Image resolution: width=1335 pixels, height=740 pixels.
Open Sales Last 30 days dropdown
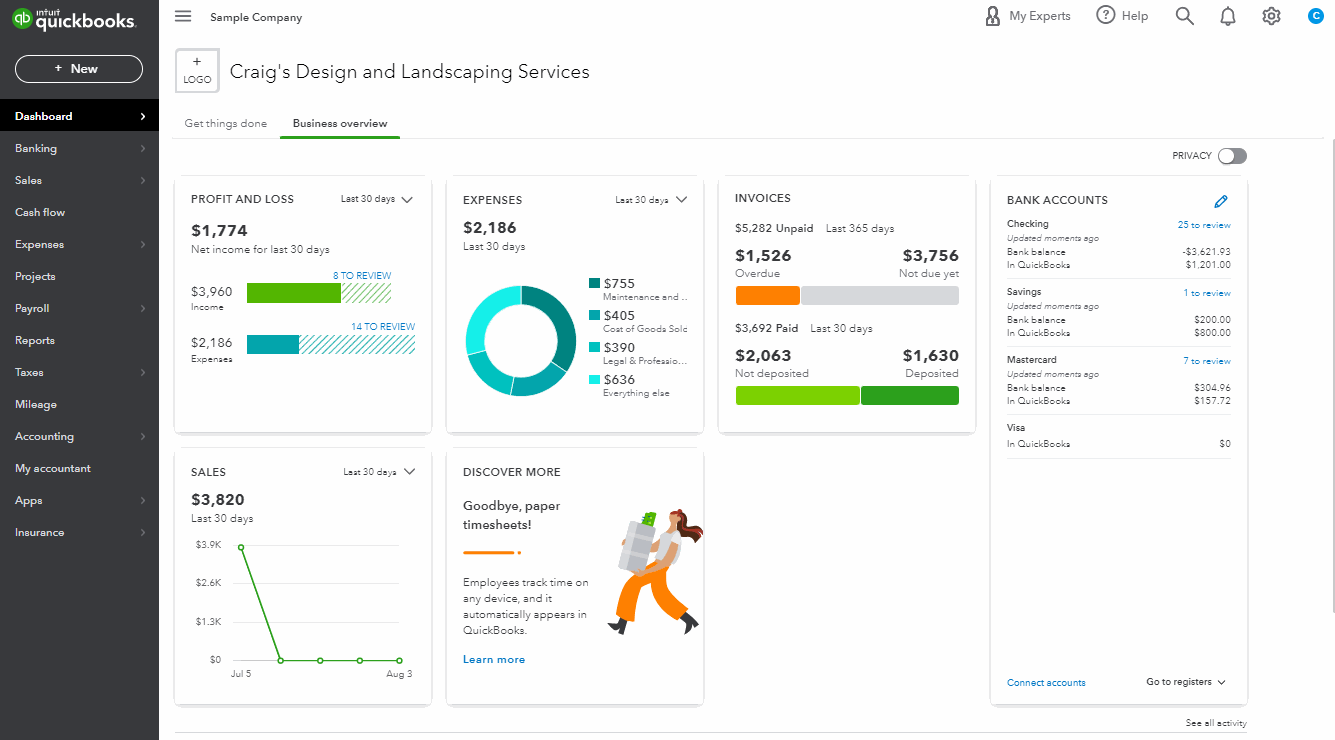tap(379, 472)
